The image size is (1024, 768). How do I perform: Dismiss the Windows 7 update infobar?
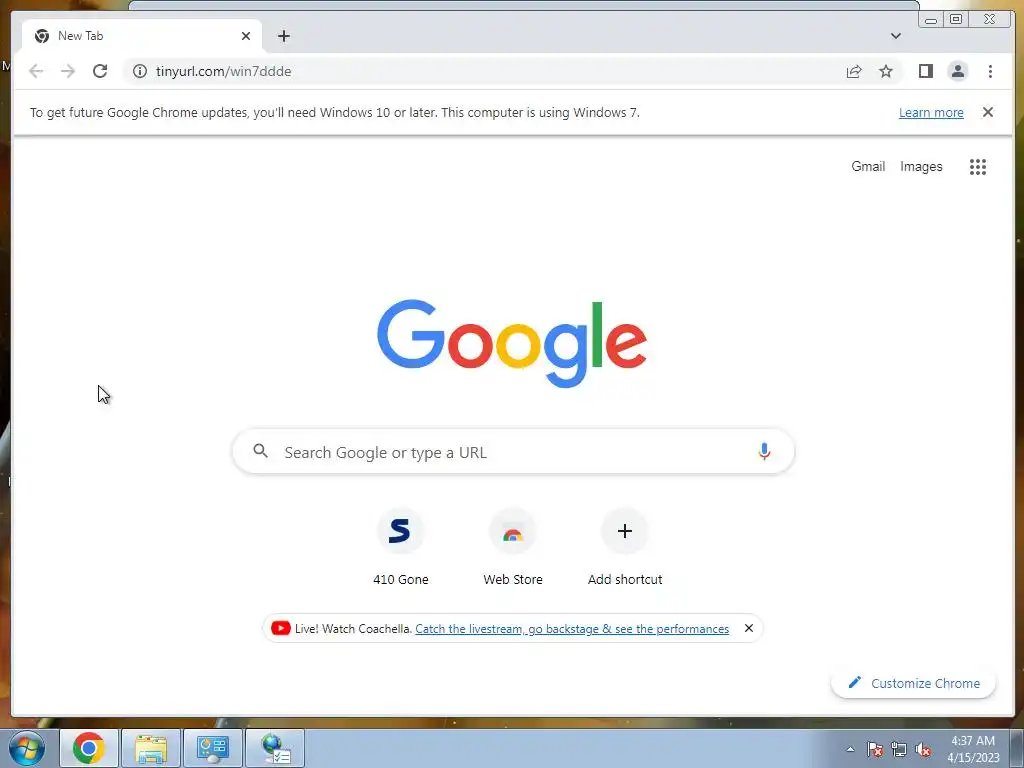[x=987, y=112]
